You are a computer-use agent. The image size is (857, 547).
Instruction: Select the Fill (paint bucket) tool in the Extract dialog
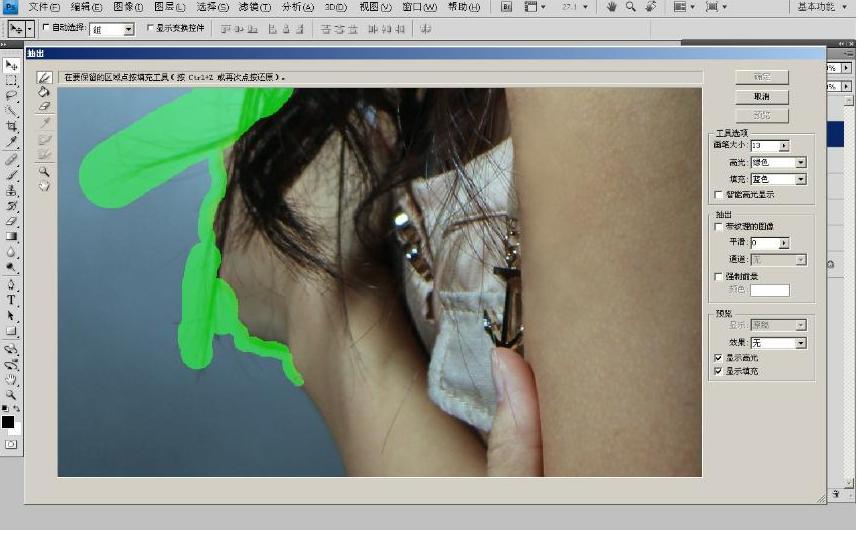[44, 92]
